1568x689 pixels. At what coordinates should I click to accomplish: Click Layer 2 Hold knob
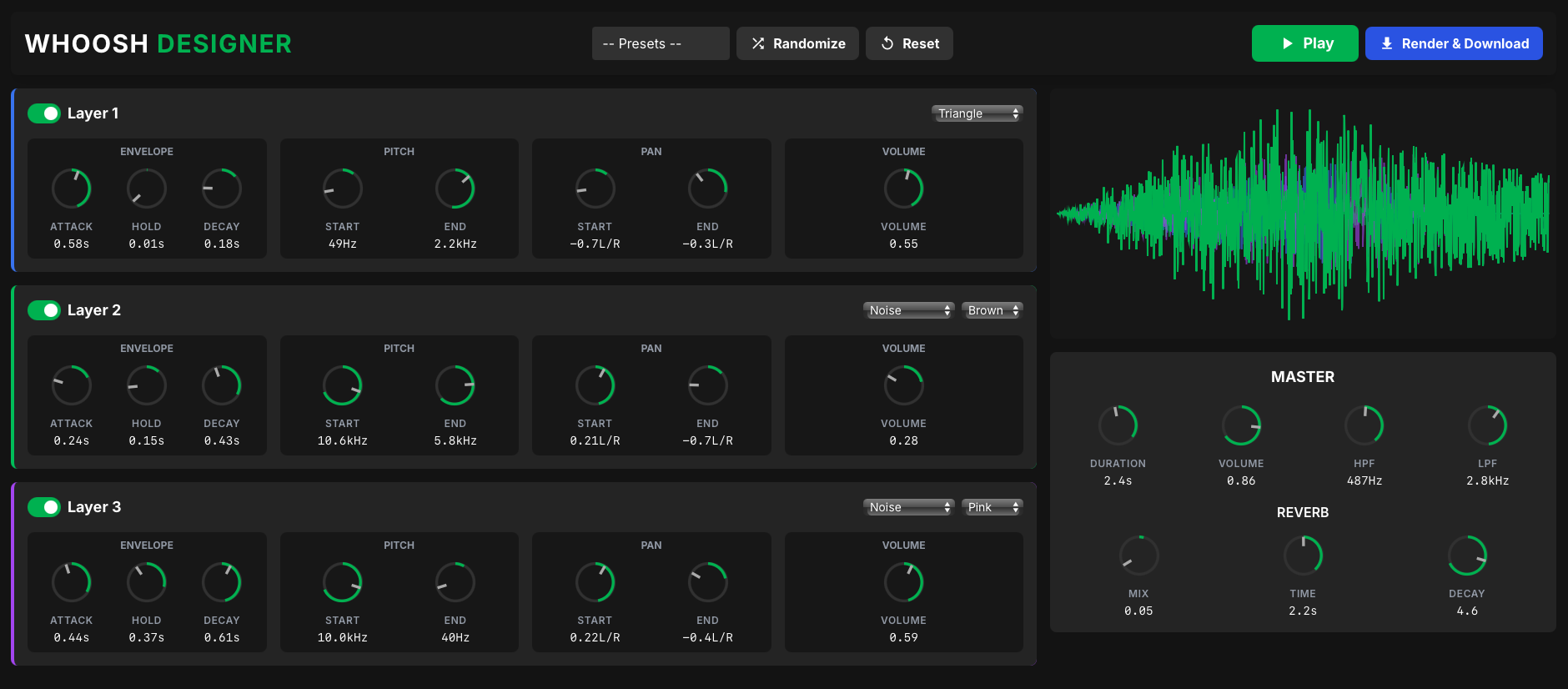(x=147, y=385)
